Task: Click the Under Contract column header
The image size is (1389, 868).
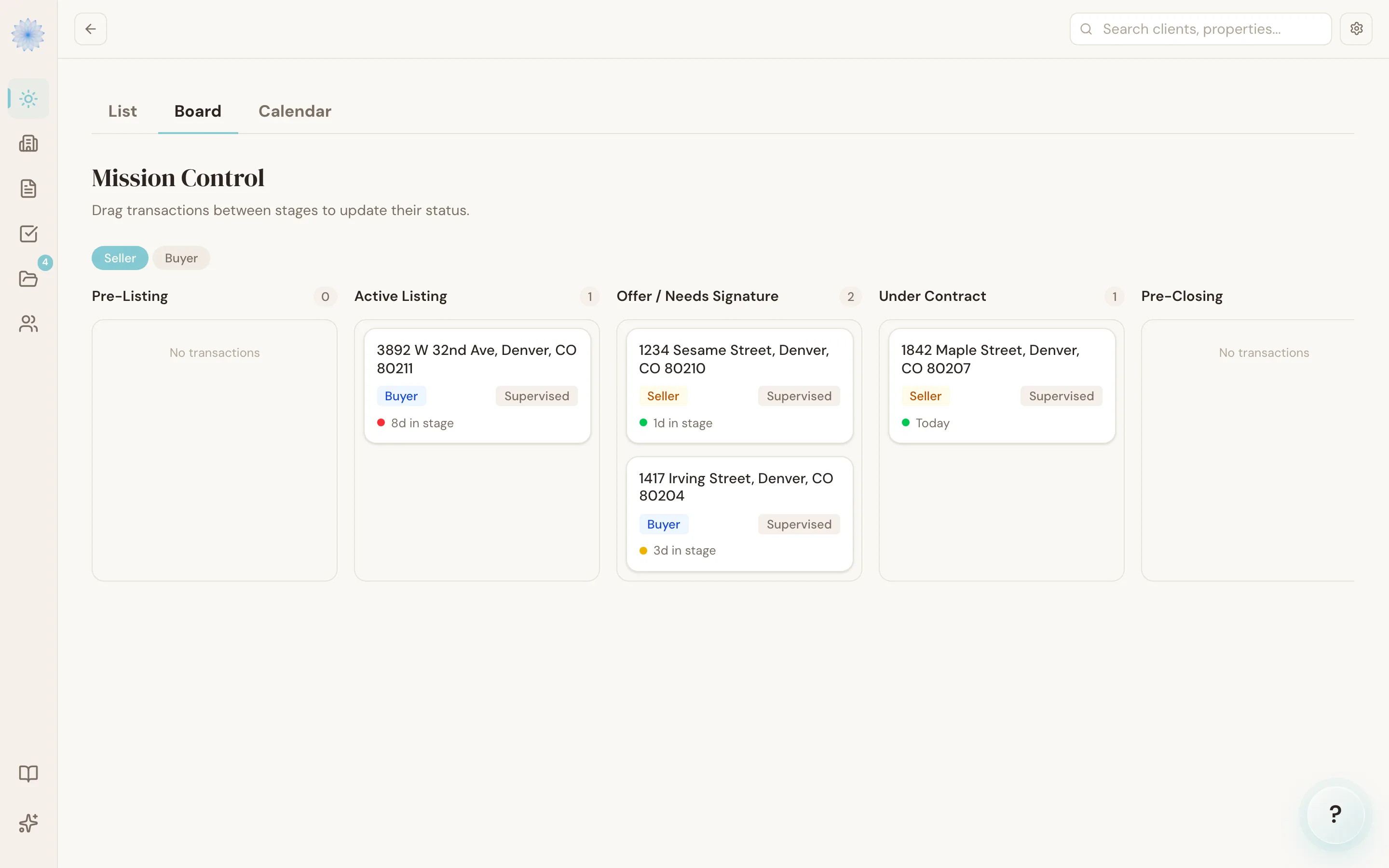Action: [932, 296]
